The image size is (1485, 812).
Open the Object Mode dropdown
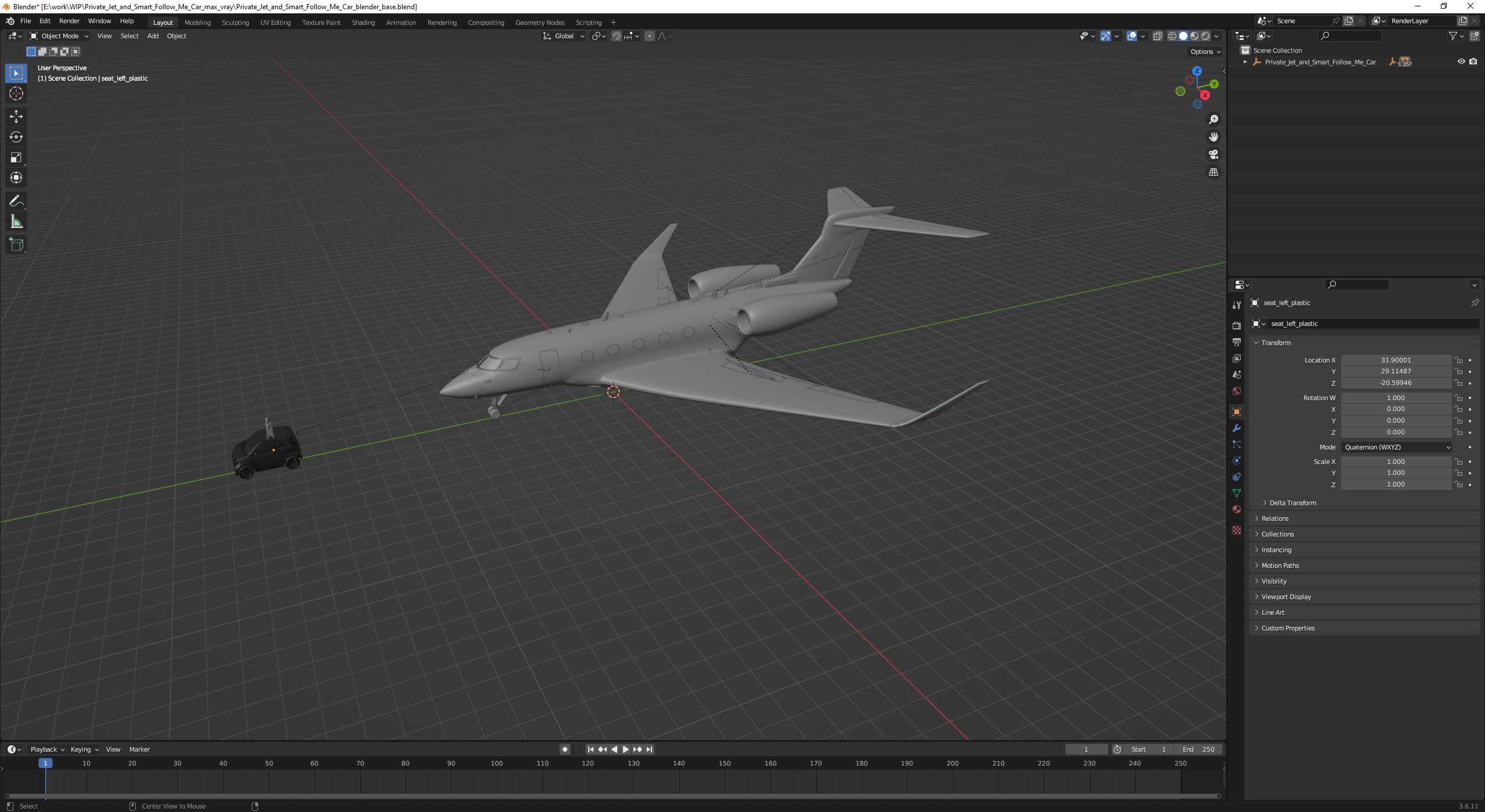click(x=59, y=36)
